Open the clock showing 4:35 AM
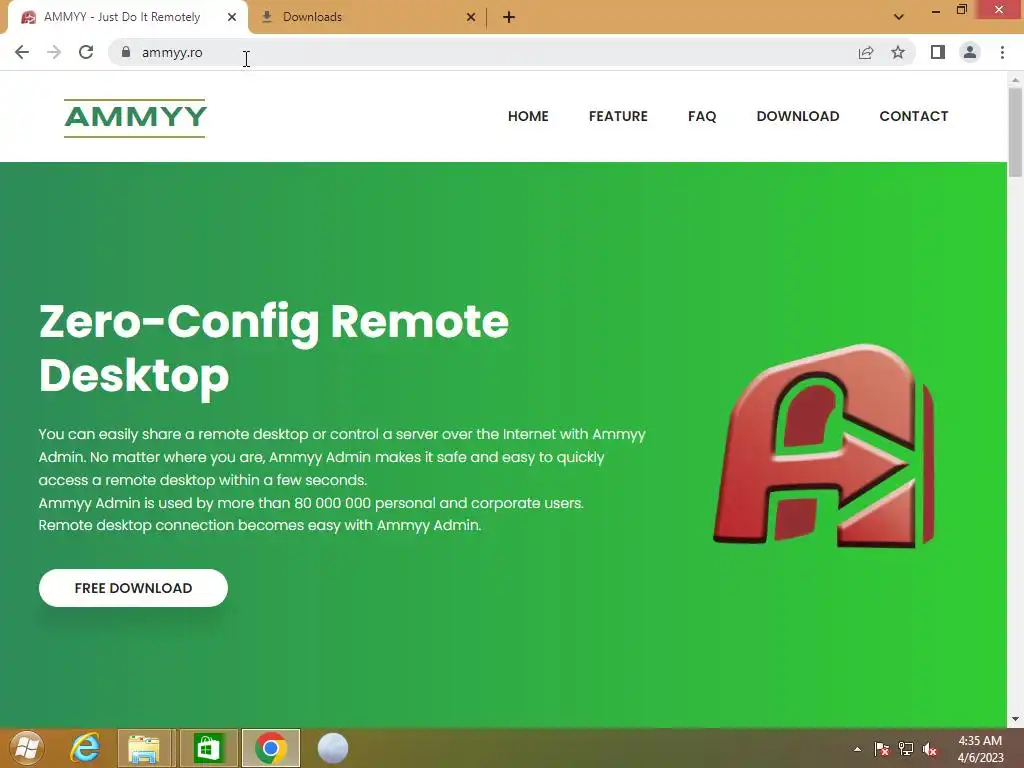This screenshot has height=768, width=1024. click(980, 749)
